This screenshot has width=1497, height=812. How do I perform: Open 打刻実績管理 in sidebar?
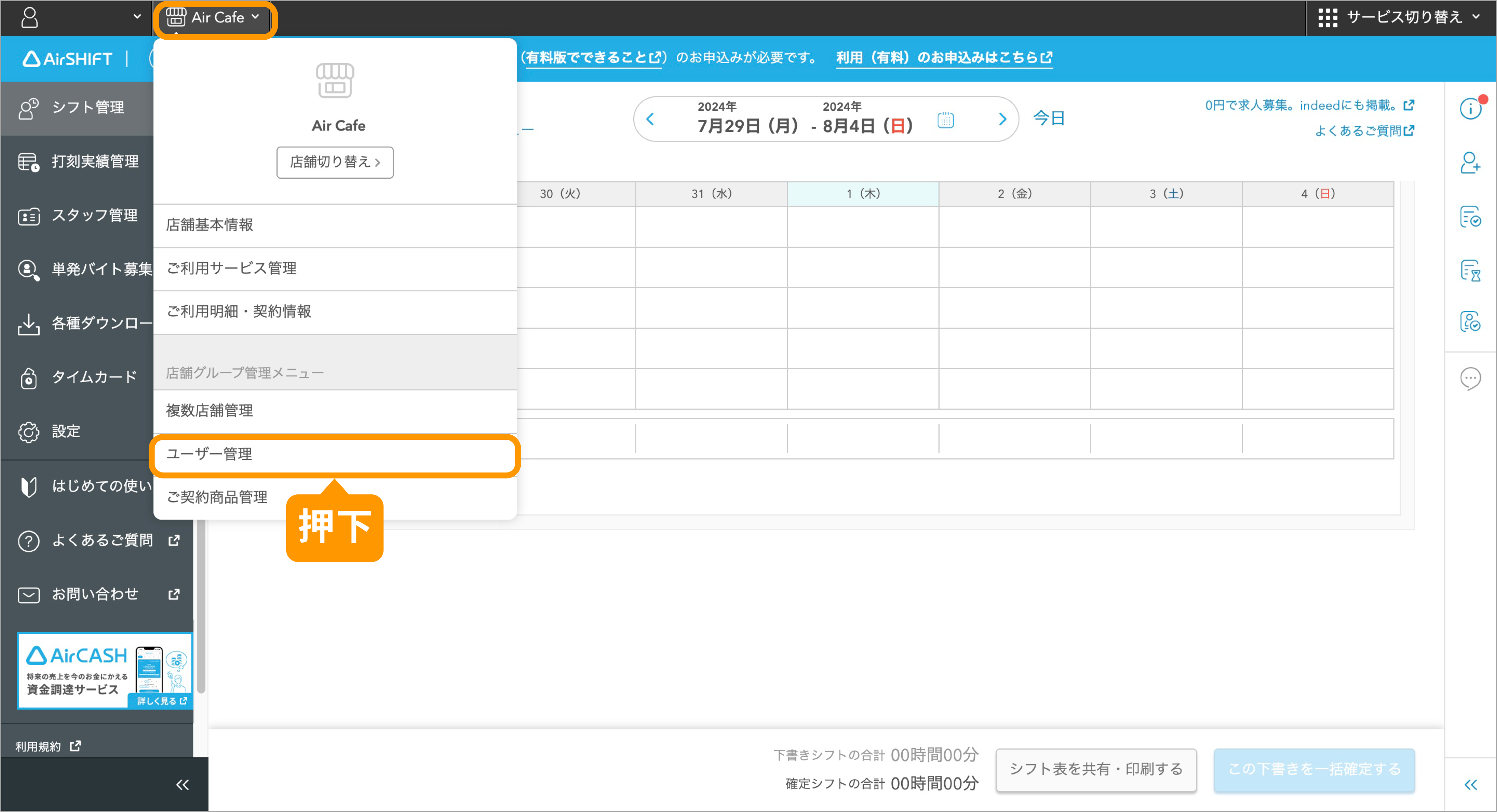(x=77, y=162)
